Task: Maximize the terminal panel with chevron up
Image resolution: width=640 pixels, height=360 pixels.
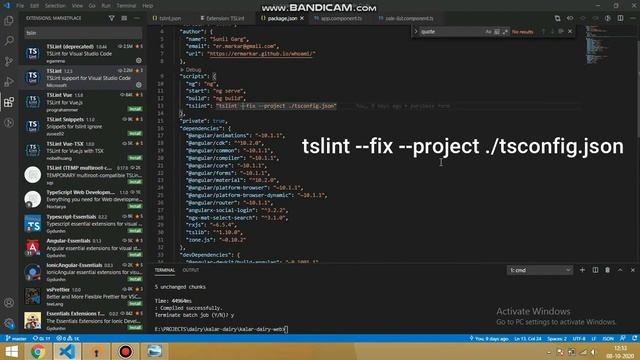Action: (620, 270)
